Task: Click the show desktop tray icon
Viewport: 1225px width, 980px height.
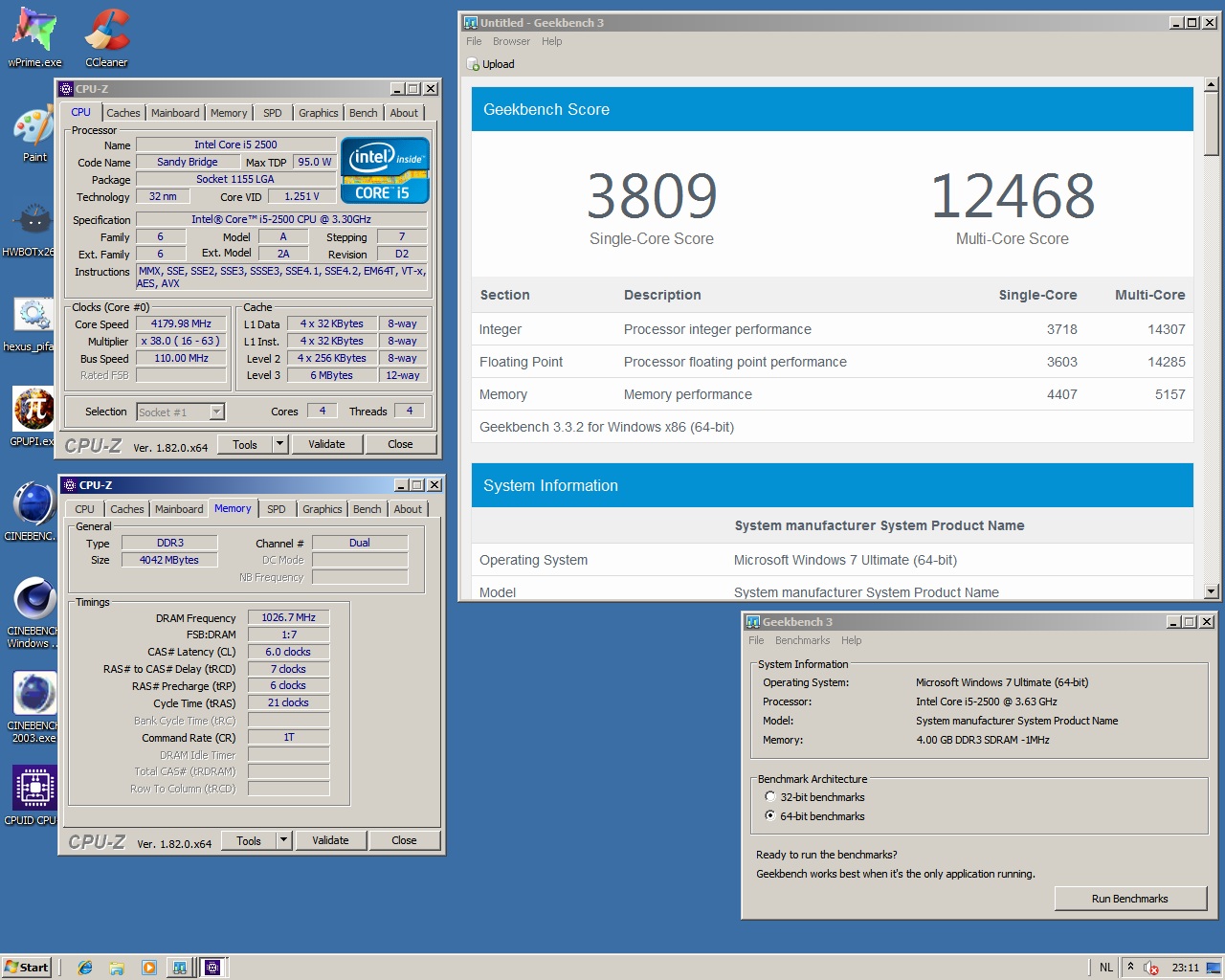Action: pyautogui.click(x=1213, y=968)
